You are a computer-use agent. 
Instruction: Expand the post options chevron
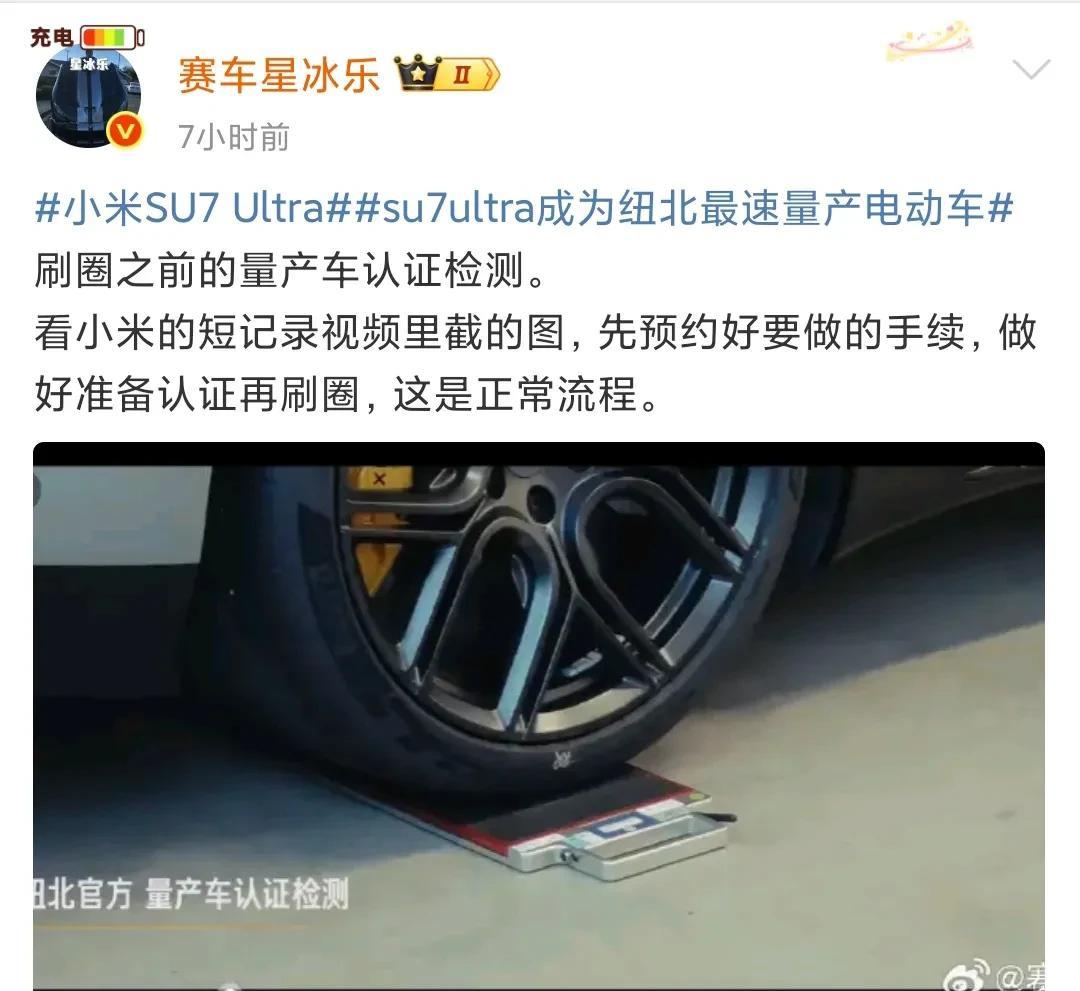(1031, 69)
